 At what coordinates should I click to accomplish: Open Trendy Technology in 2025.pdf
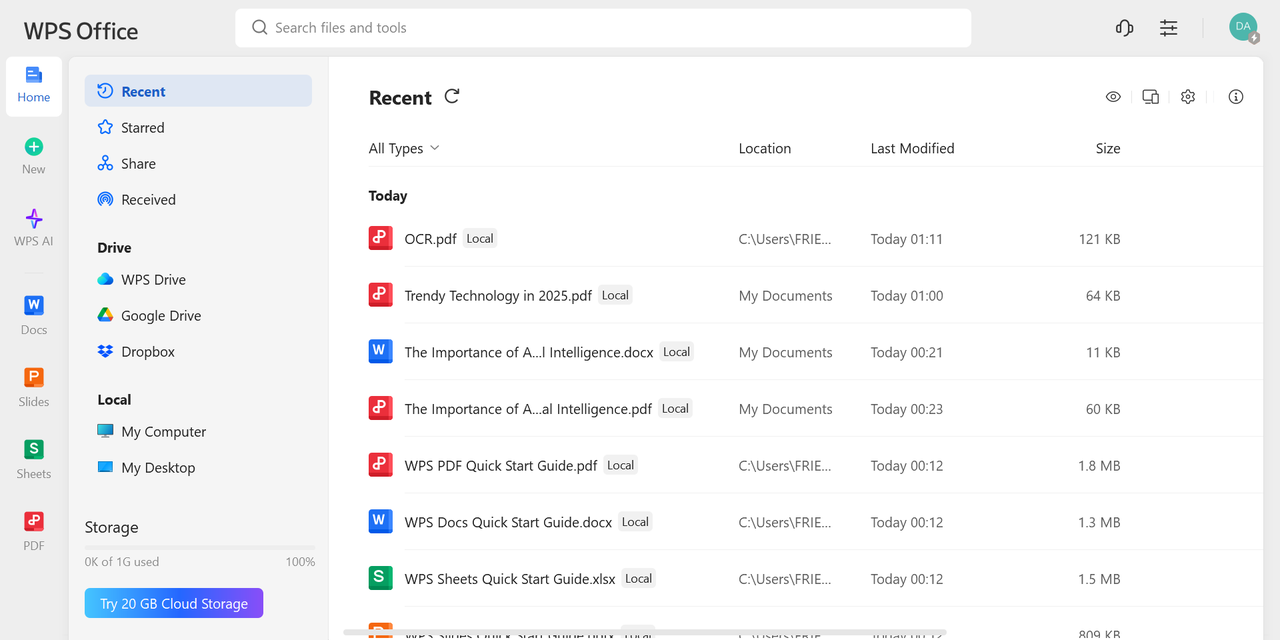pos(498,296)
